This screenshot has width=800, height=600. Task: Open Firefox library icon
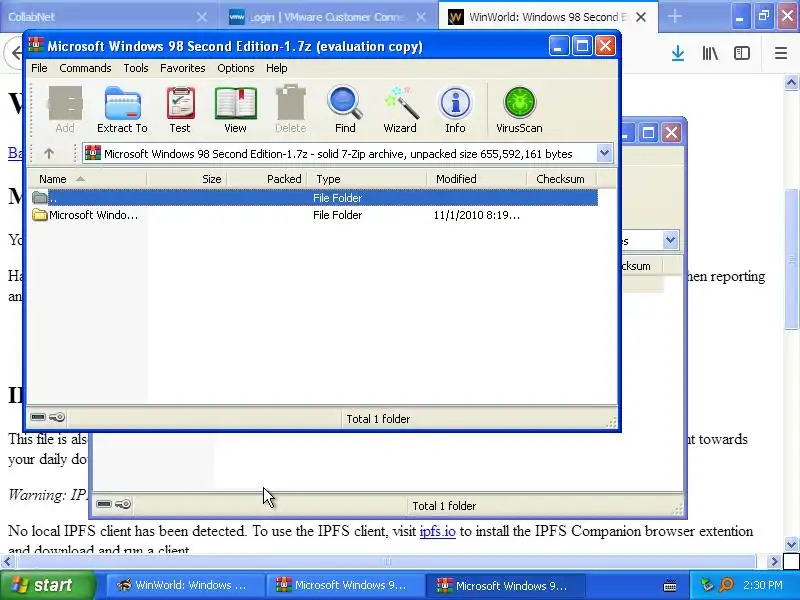pos(710,53)
